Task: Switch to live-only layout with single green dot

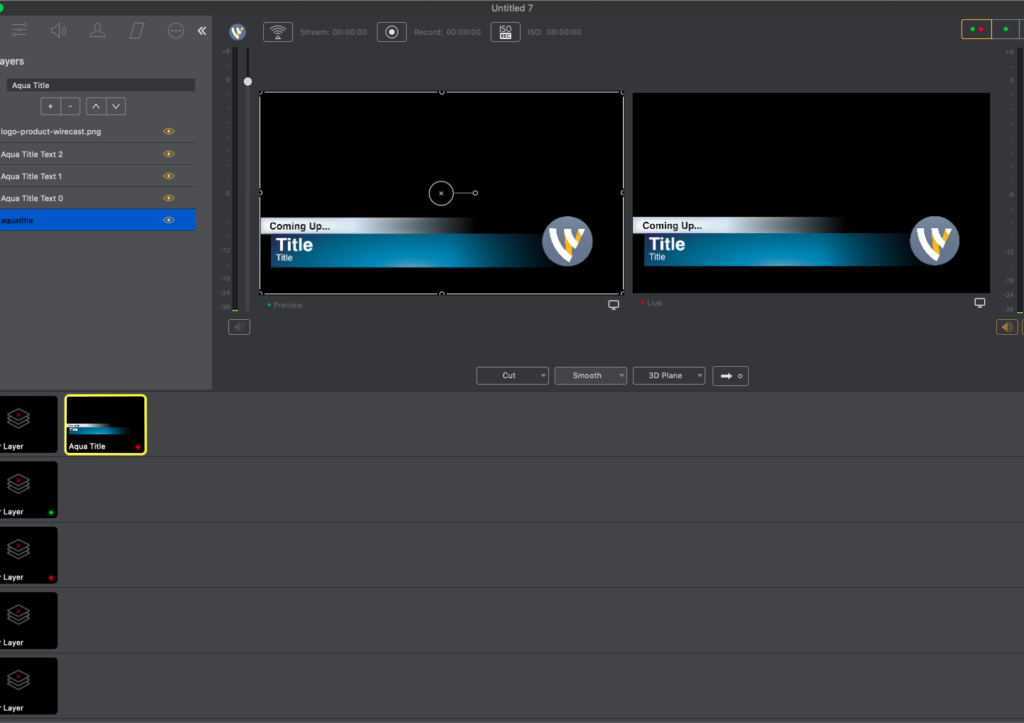Action: click(x=1006, y=29)
